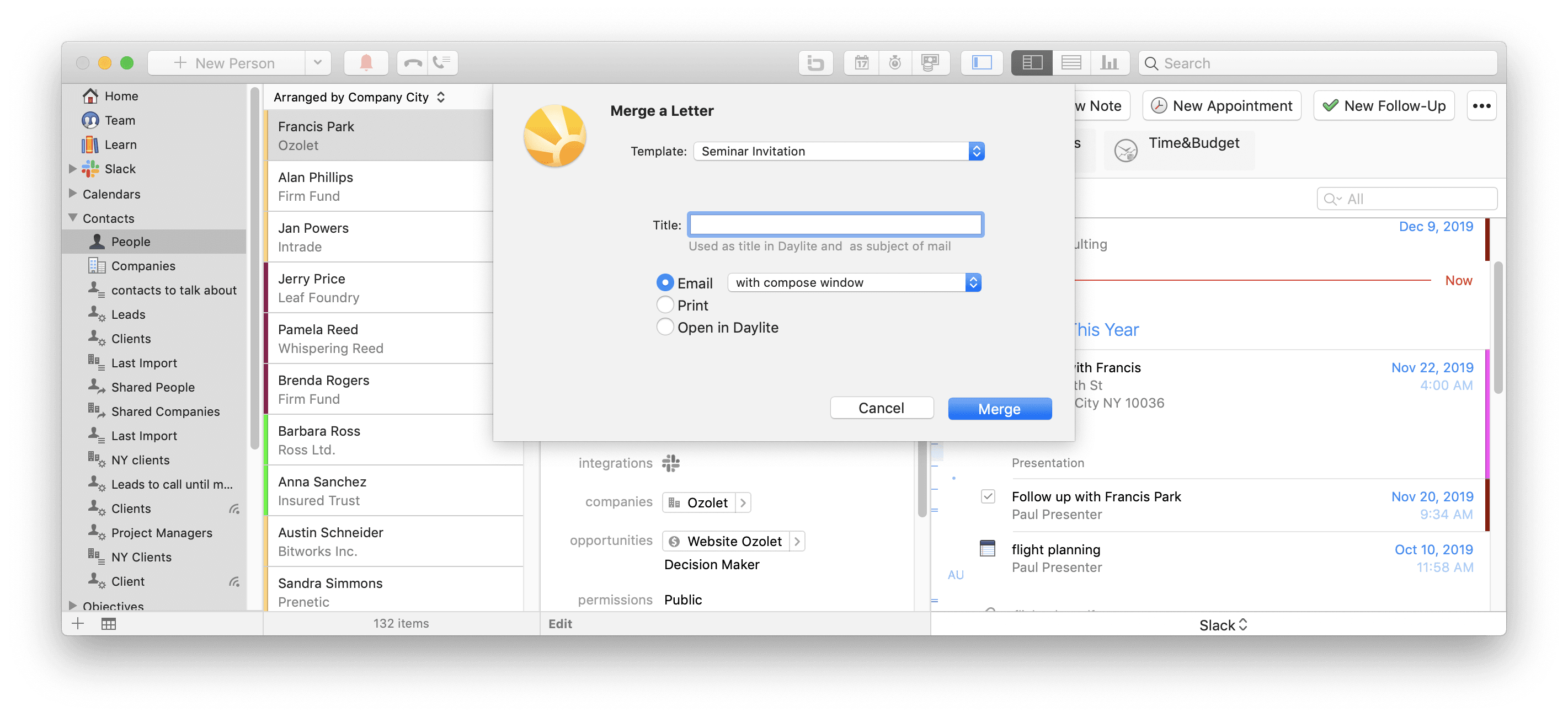The height and width of the screenshot is (717, 1568).
Task: Open the Slack popup at bottom right
Action: click(1223, 625)
